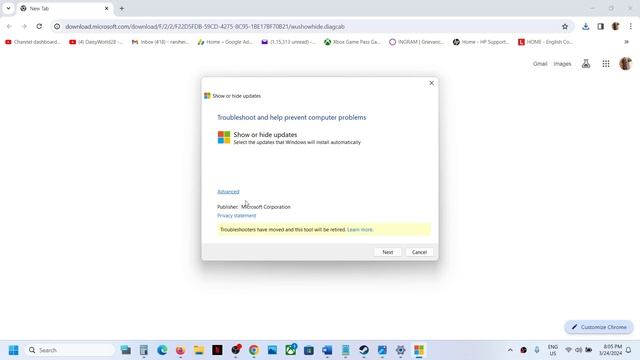The image size is (640, 360).
Task: Open HOME - English Co bookmark
Action: pyautogui.click(x=545, y=42)
